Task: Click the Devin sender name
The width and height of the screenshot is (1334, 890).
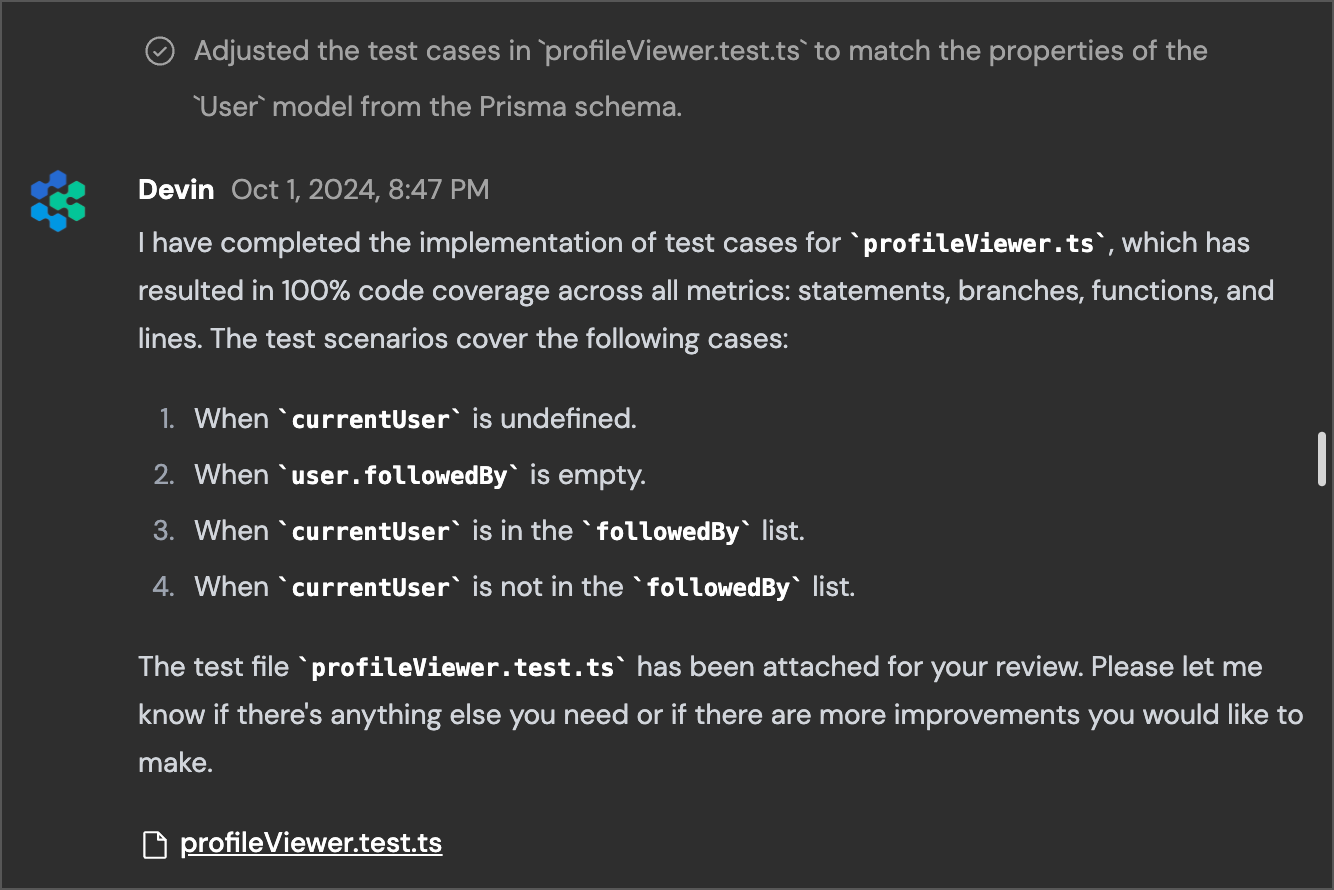Action: pos(176,189)
